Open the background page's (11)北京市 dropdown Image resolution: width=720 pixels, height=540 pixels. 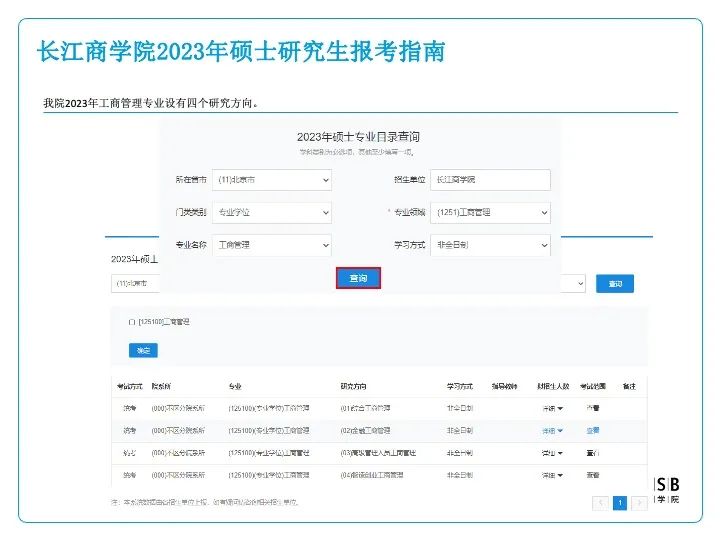tap(136, 284)
